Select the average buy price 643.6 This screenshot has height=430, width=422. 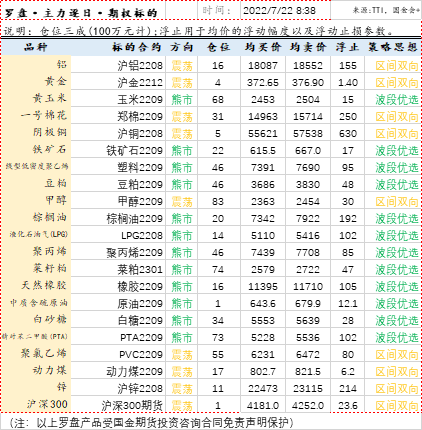point(263,304)
